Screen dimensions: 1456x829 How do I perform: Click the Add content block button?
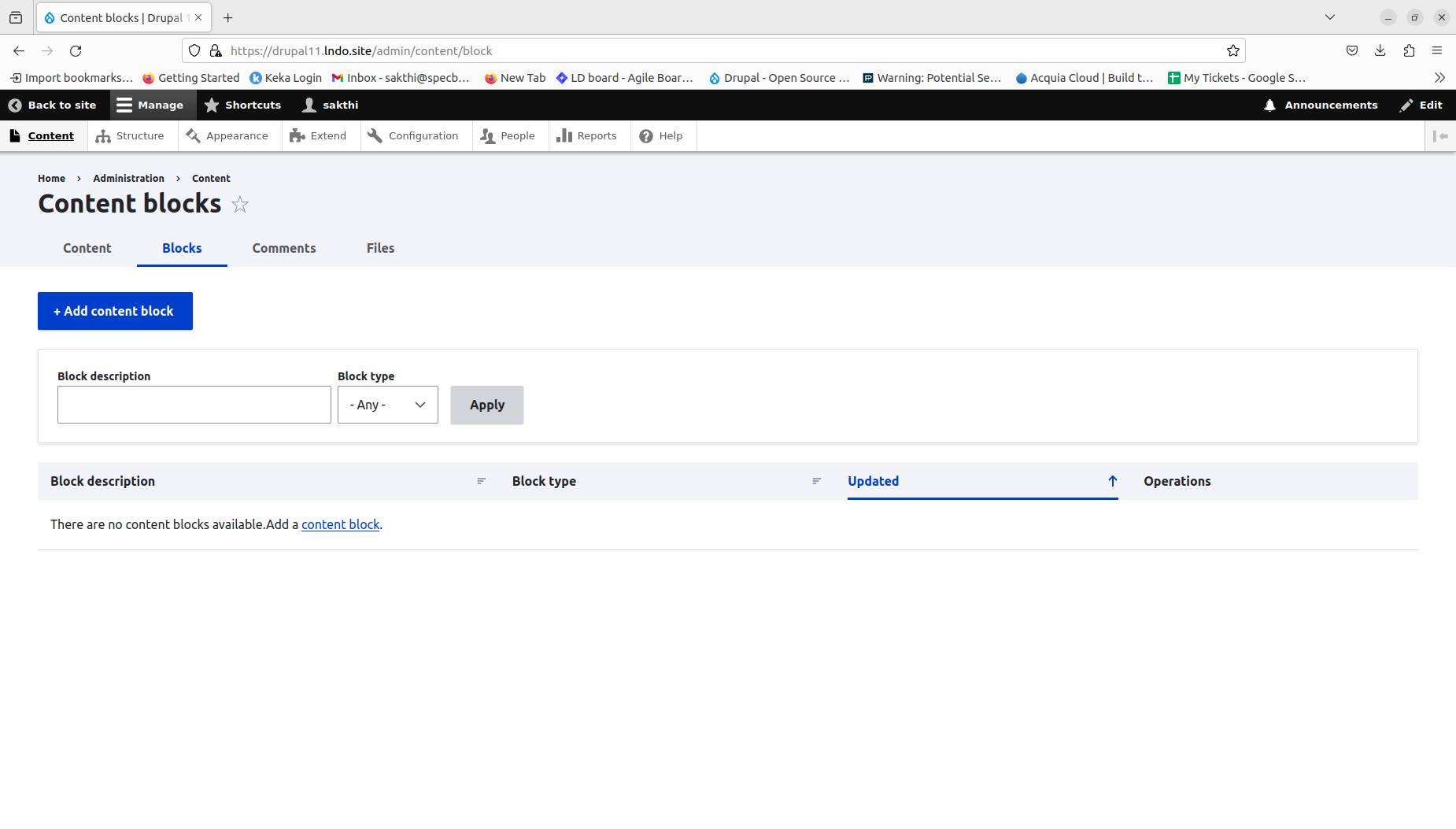click(x=114, y=310)
